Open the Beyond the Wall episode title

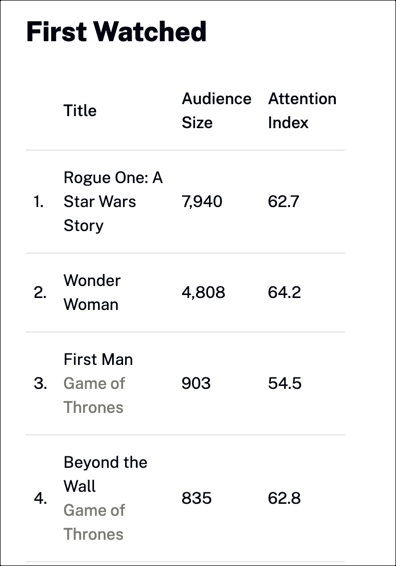[105, 474]
